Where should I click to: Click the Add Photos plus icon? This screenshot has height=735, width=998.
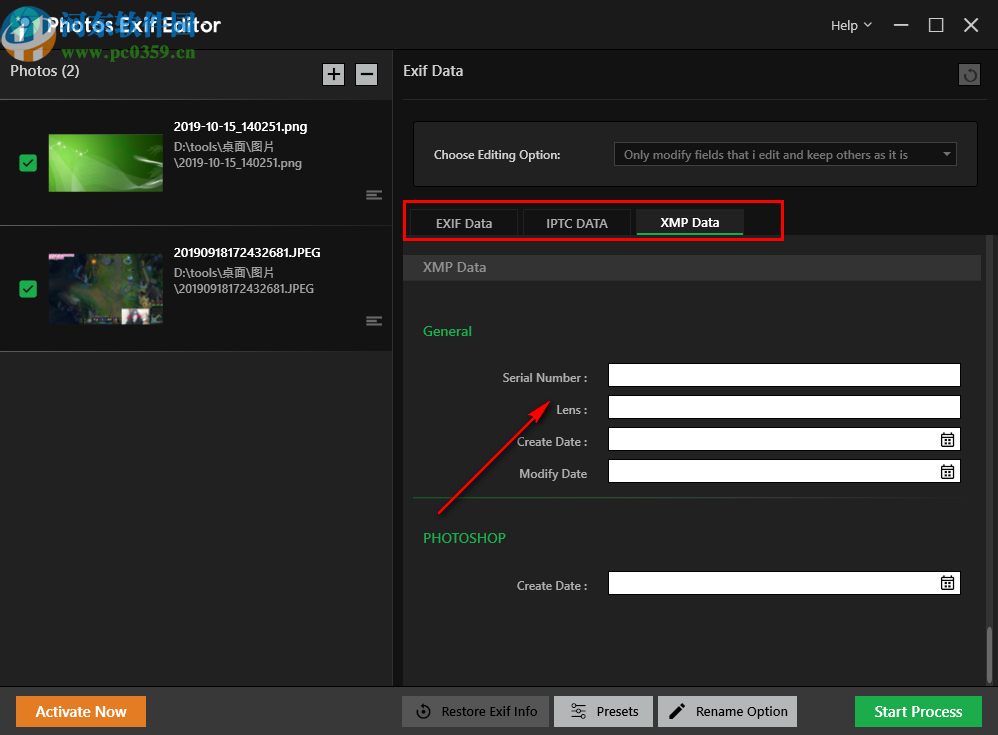tap(333, 74)
